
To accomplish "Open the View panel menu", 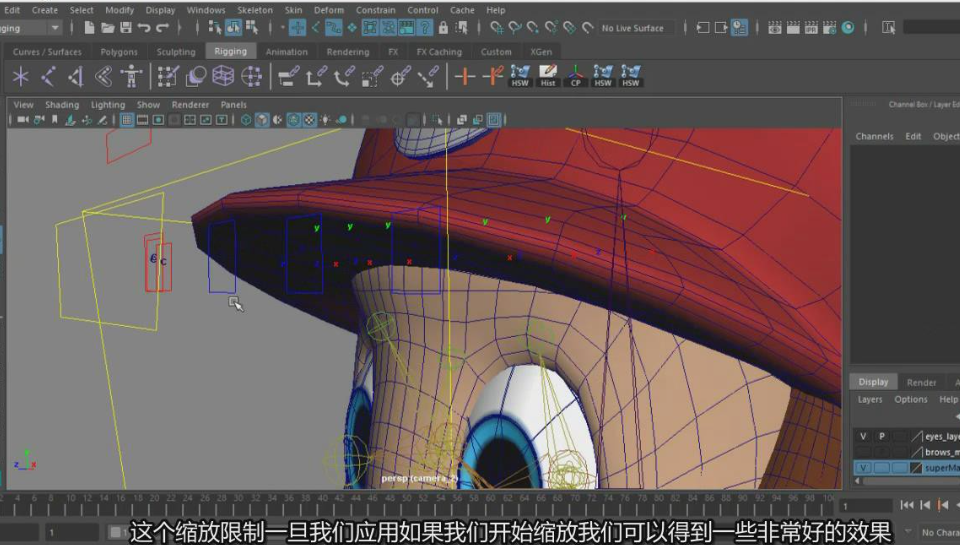I will [x=23, y=105].
